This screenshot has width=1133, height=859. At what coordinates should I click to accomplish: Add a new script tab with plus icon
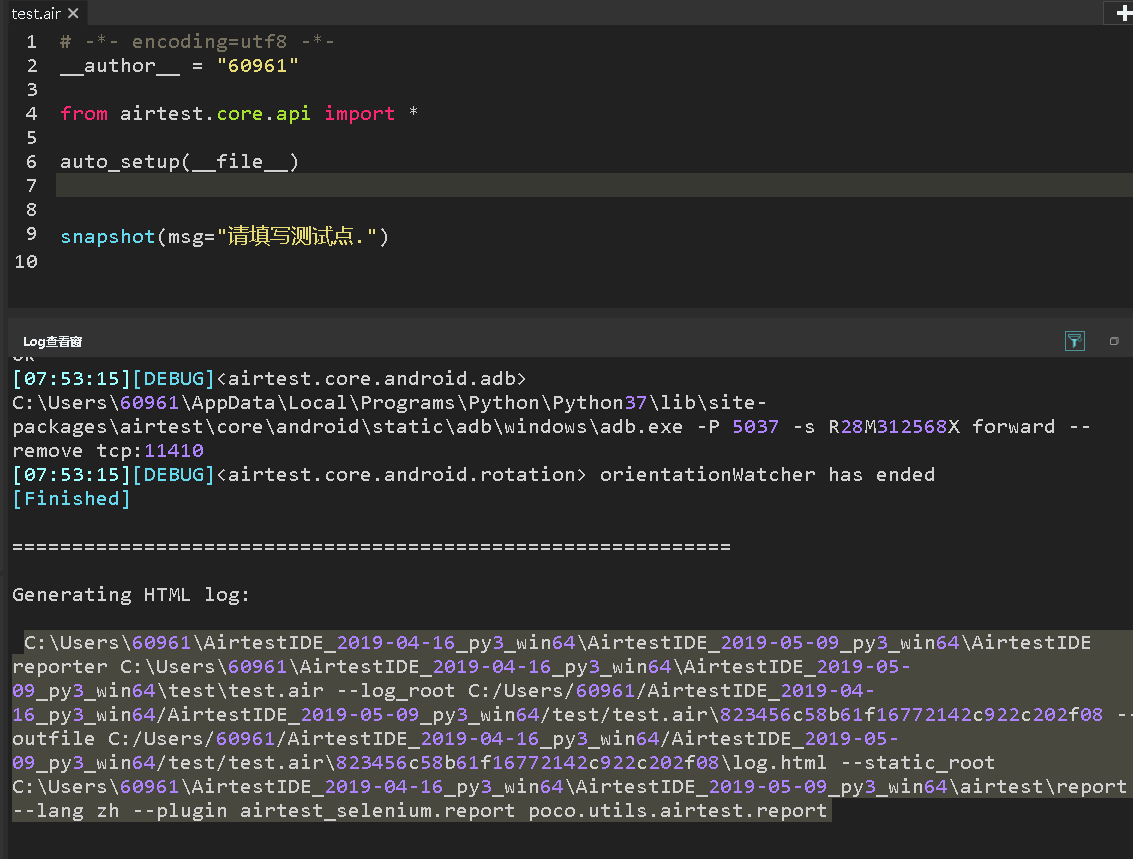click(x=1124, y=13)
